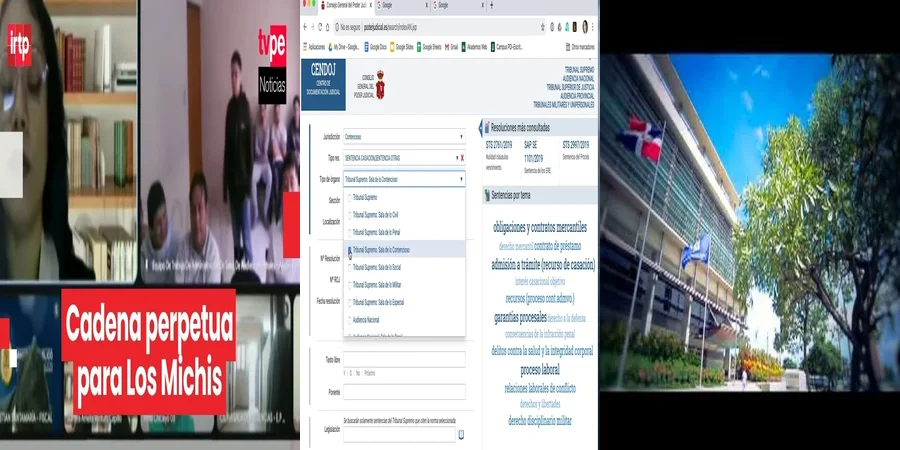Open the Google Docs bookmark

(375, 47)
